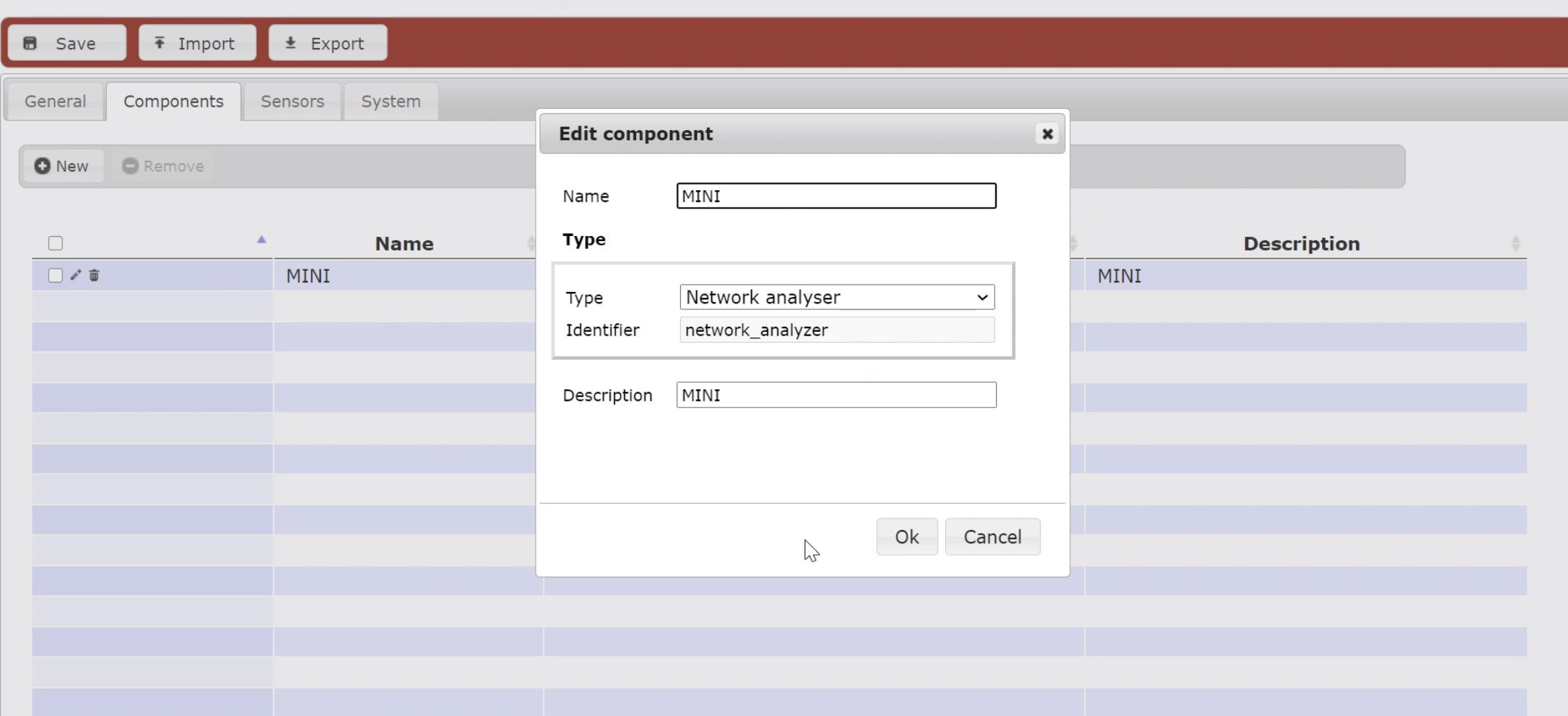Viewport: 1568px width, 716px height.
Task: Open the Sensors tab
Action: click(292, 102)
